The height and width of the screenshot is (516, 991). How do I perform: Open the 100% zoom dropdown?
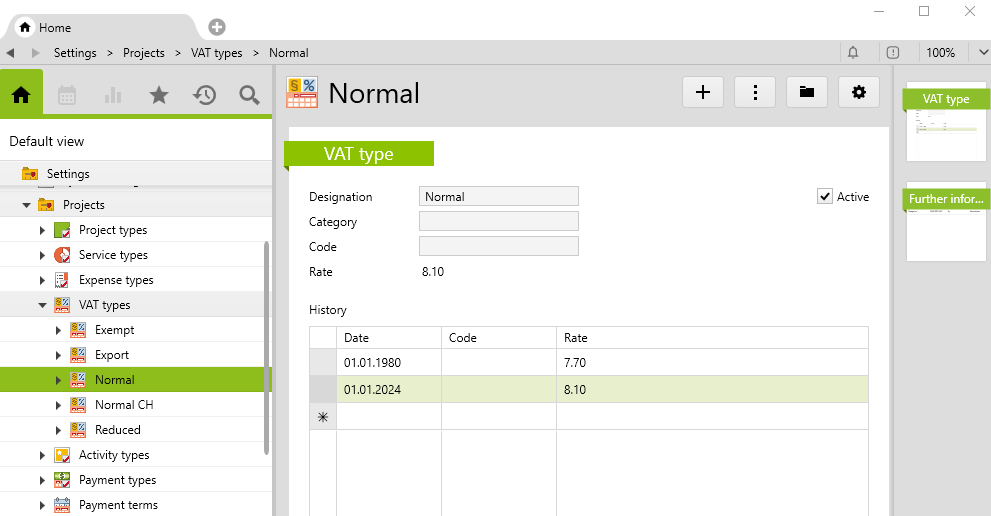(948, 53)
